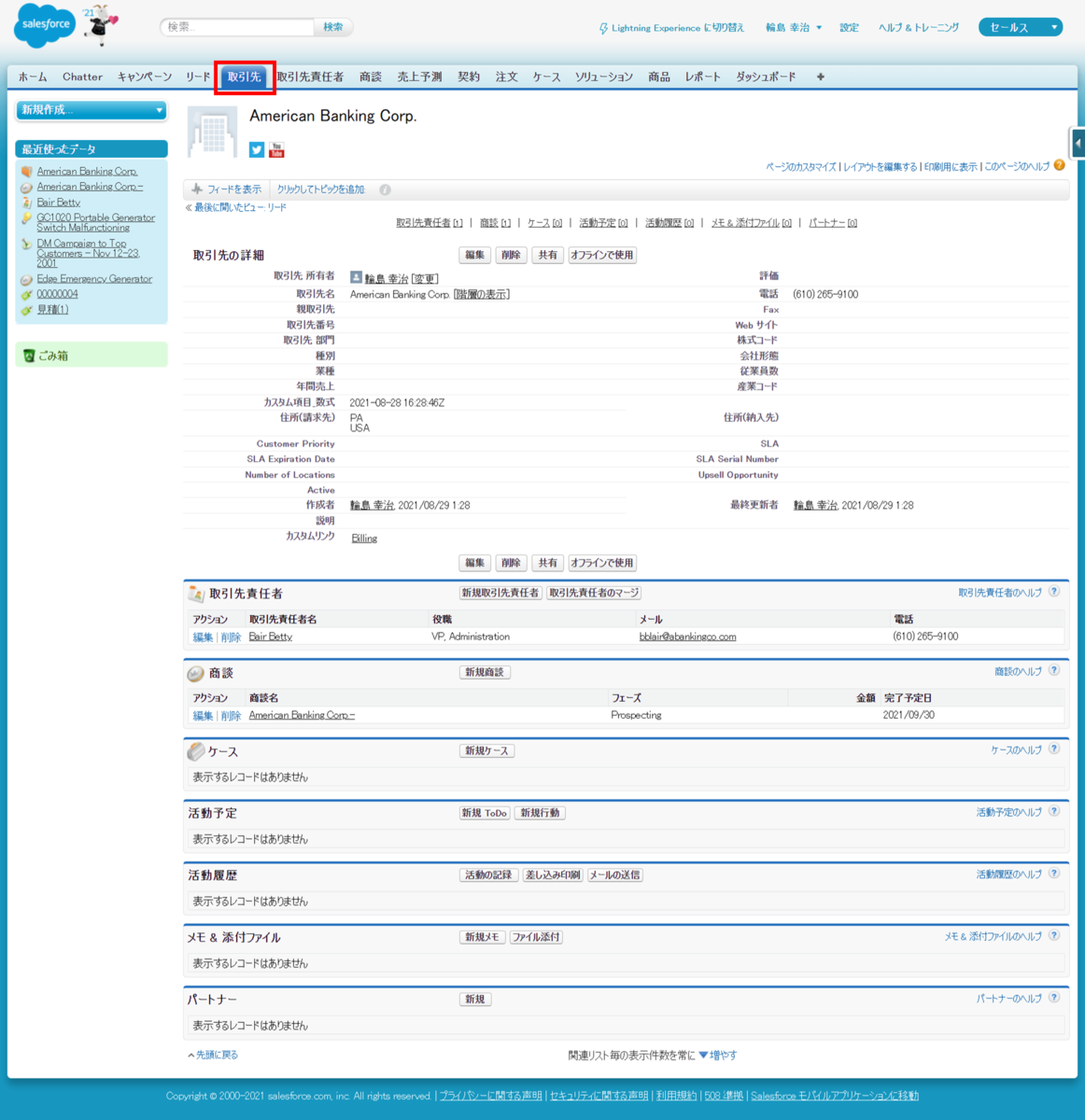This screenshot has width=1085, height=1120.
Task: Open Bair Betty contact name in related list
Action: (x=271, y=637)
